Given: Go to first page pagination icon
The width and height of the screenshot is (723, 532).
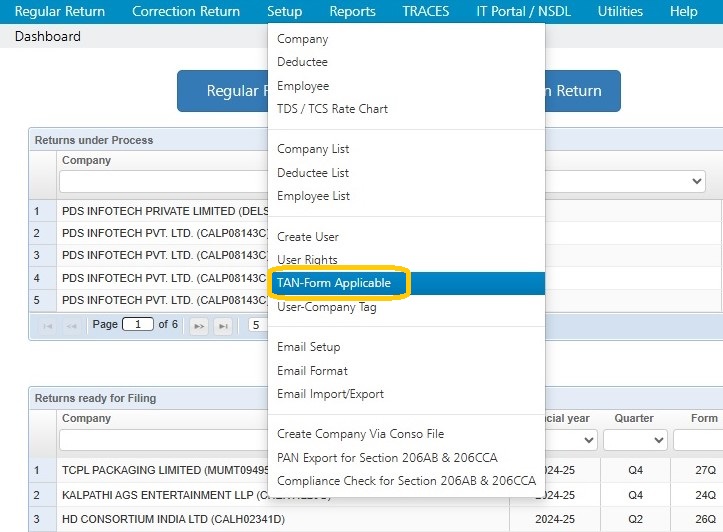Looking at the screenshot, I should (x=47, y=326).
